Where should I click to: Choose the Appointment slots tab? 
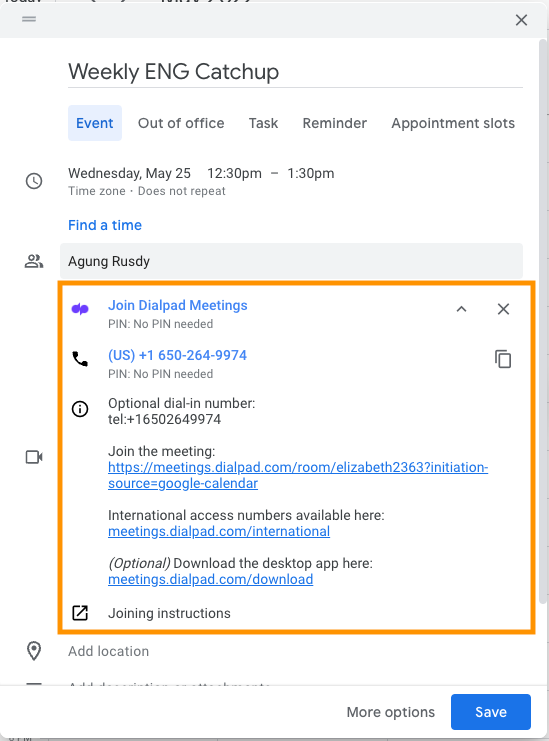pyautogui.click(x=453, y=123)
